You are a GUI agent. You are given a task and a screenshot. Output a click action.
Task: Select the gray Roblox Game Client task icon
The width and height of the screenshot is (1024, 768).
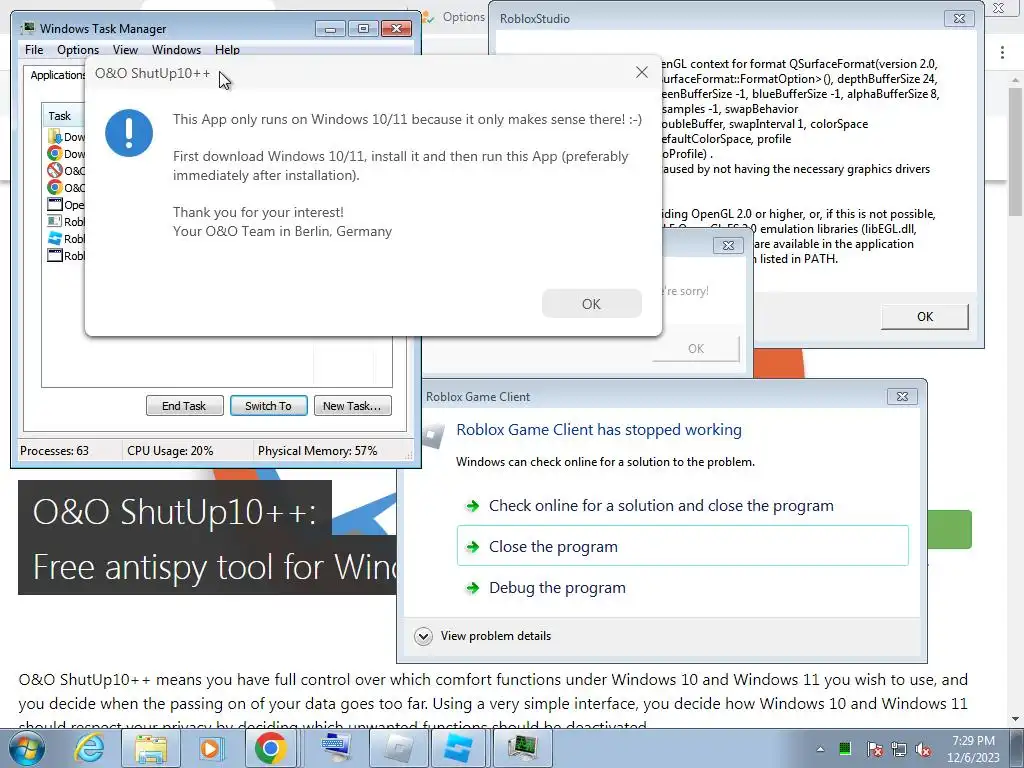point(55,221)
